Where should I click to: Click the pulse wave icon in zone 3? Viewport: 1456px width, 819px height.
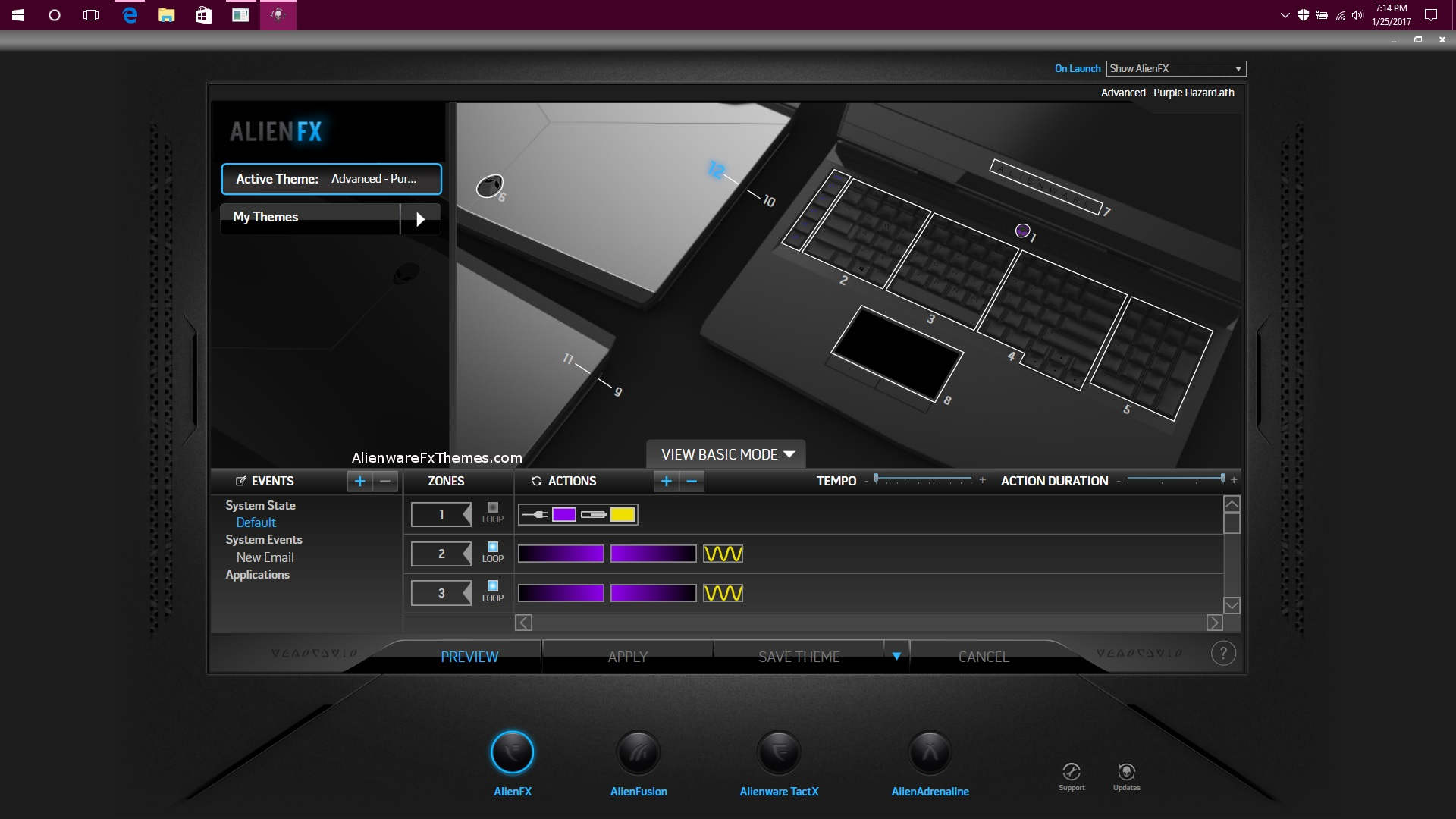[x=723, y=593]
